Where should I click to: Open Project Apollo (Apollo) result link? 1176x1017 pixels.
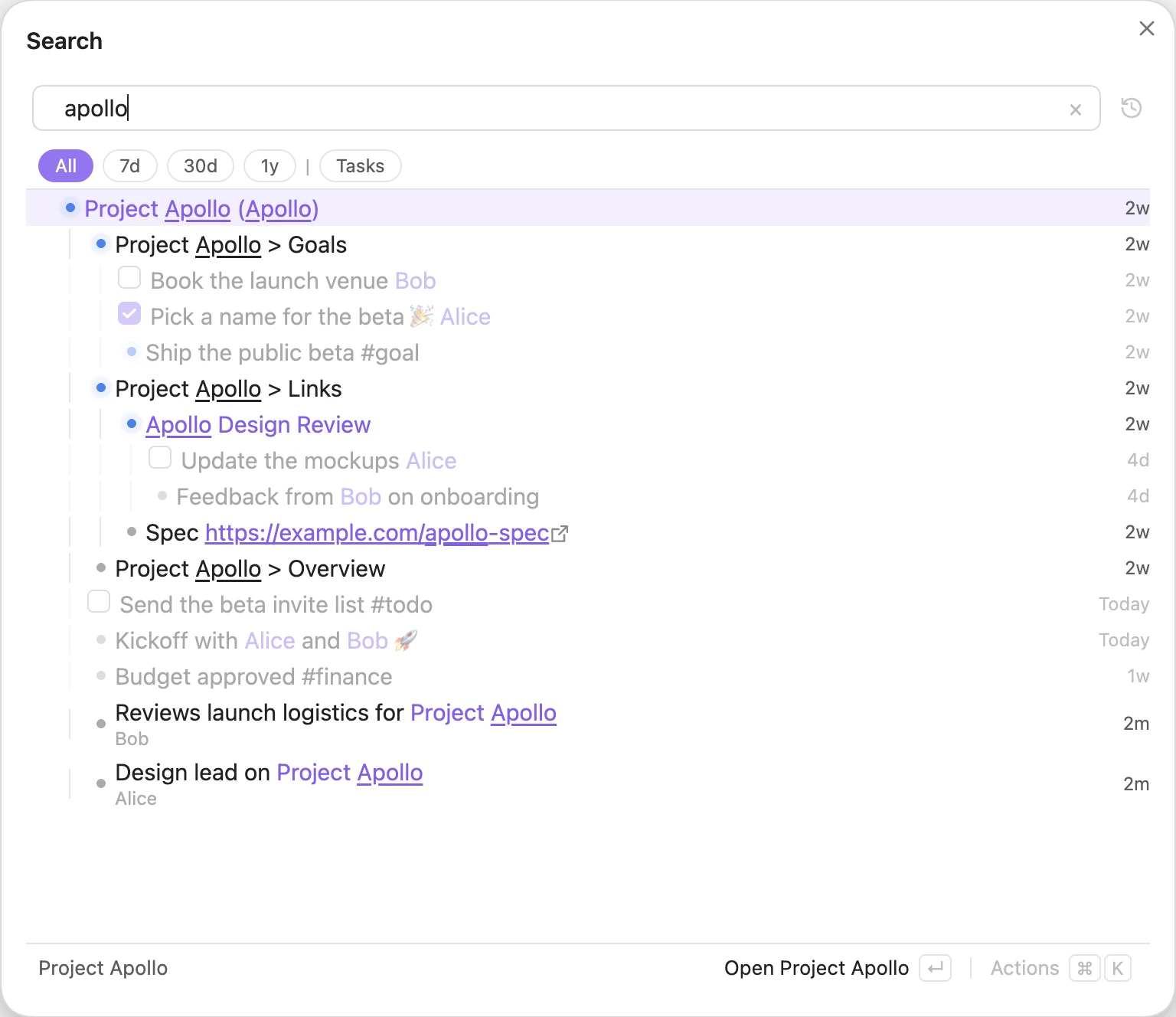(x=201, y=209)
